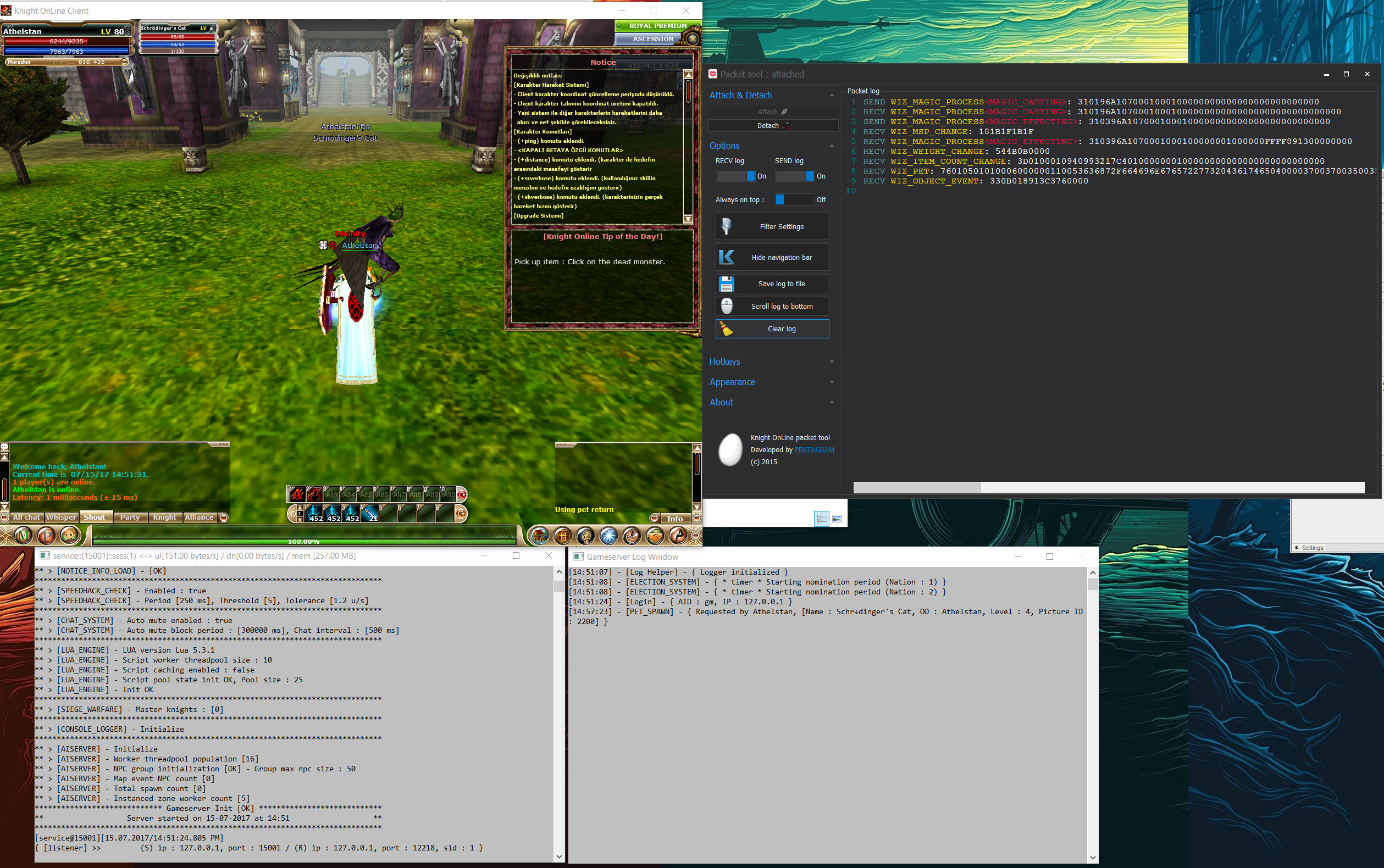Click the round M menu button

click(24, 536)
